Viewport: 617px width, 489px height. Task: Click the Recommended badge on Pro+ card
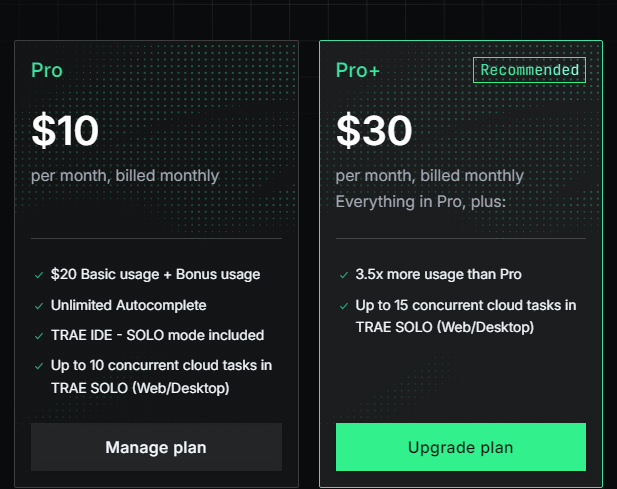529,70
